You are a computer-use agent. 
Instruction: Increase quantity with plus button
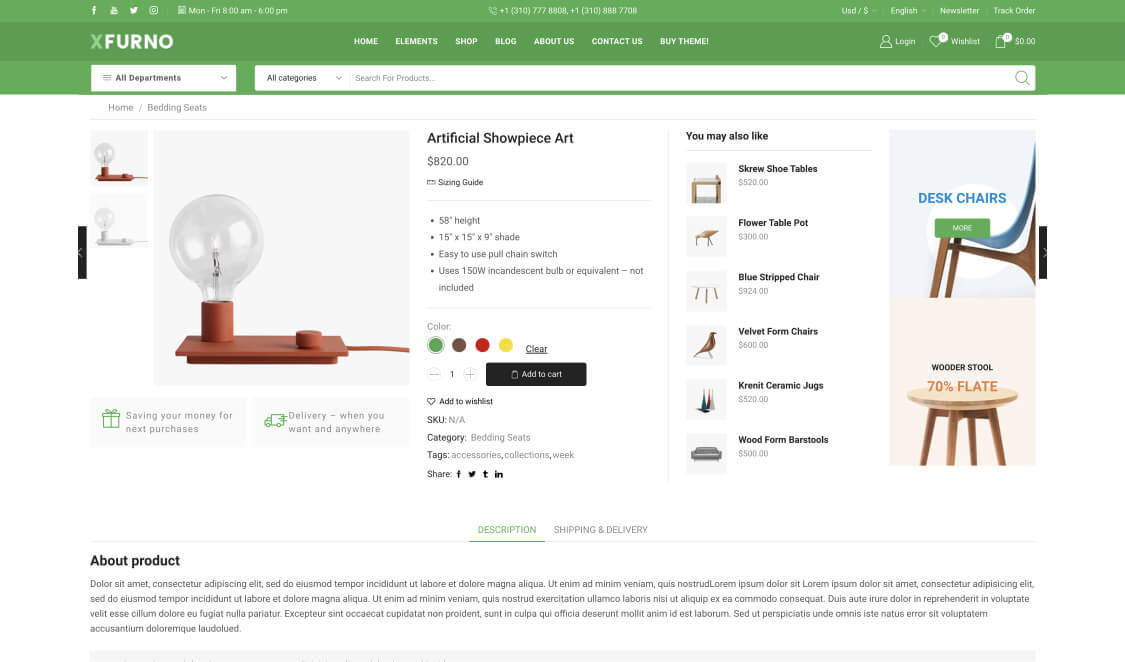(470, 374)
